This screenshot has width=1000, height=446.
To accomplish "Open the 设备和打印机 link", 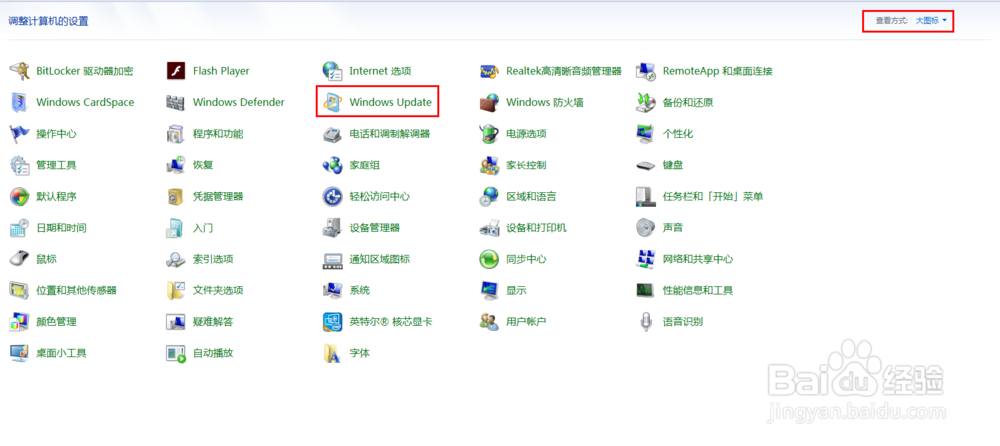I will point(536,228).
